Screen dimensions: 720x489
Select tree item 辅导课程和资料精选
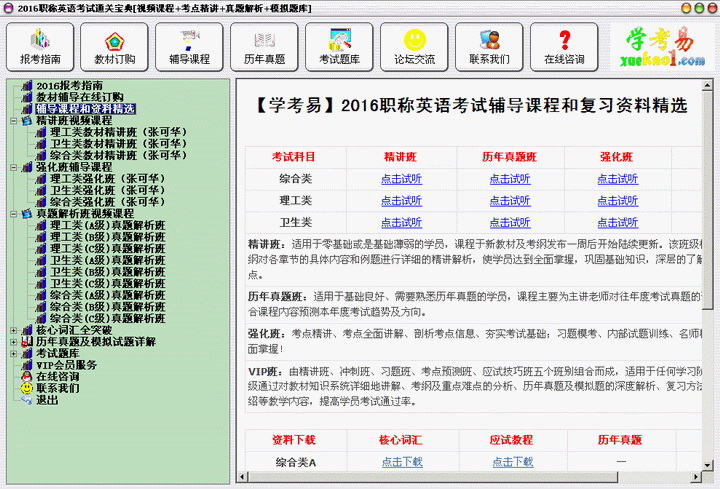click(85, 109)
